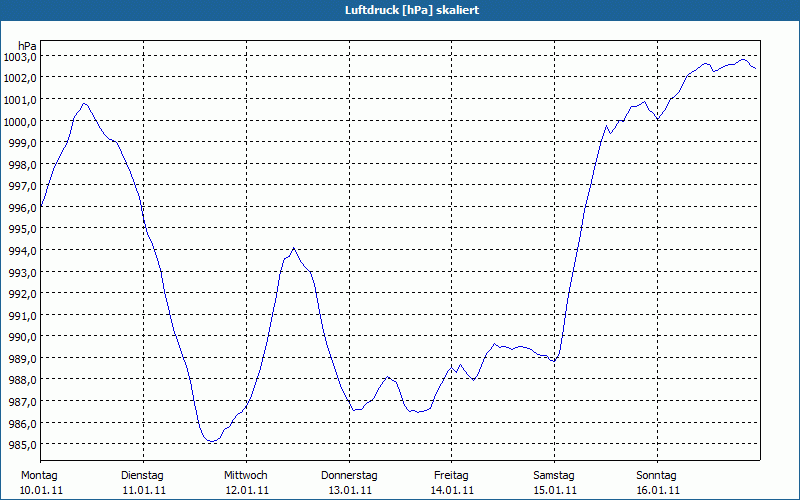Click the 'Freitag' day label
800x500 pixels.
[452, 476]
